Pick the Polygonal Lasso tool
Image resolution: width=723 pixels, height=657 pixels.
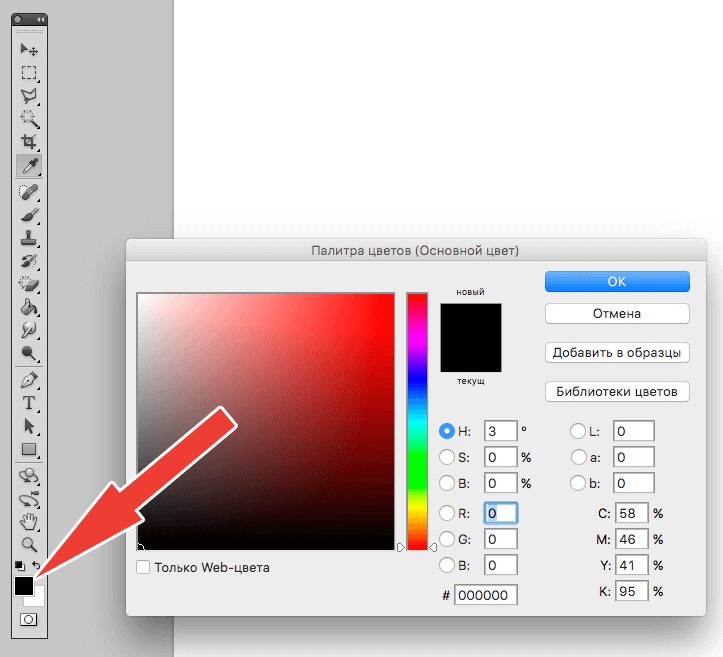30,96
